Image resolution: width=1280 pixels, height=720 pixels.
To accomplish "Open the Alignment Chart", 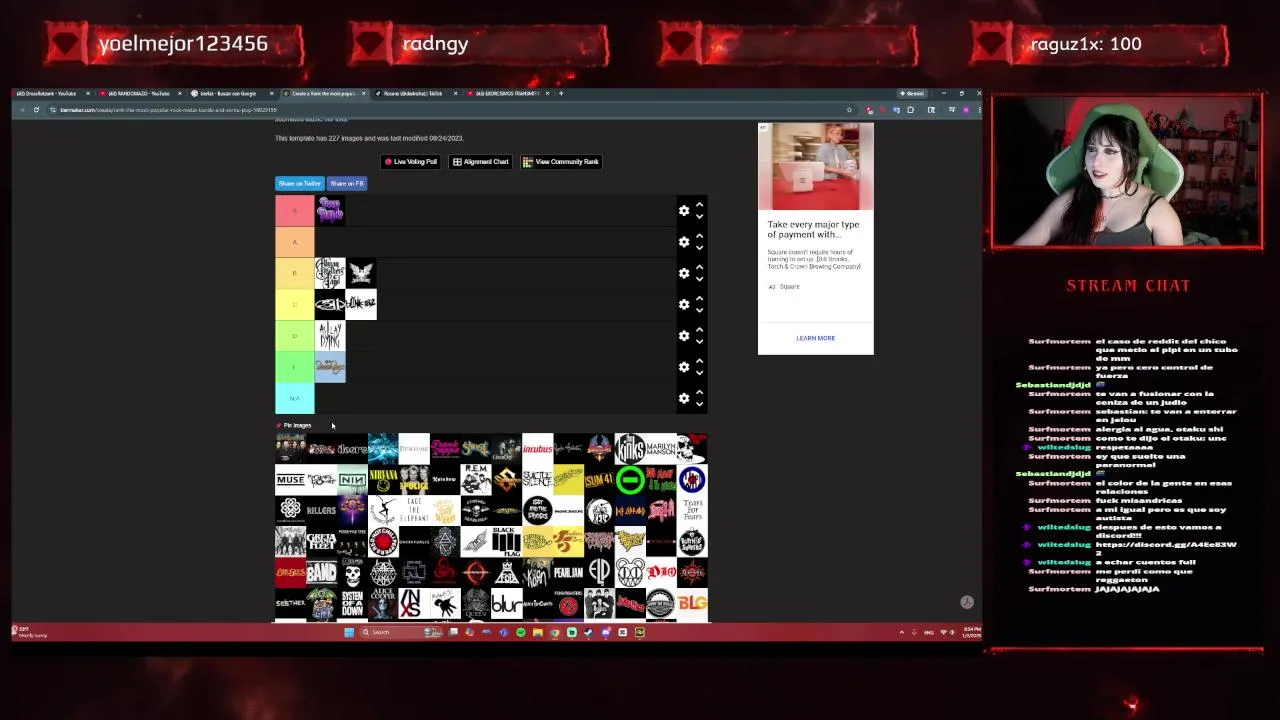I will 481,162.
